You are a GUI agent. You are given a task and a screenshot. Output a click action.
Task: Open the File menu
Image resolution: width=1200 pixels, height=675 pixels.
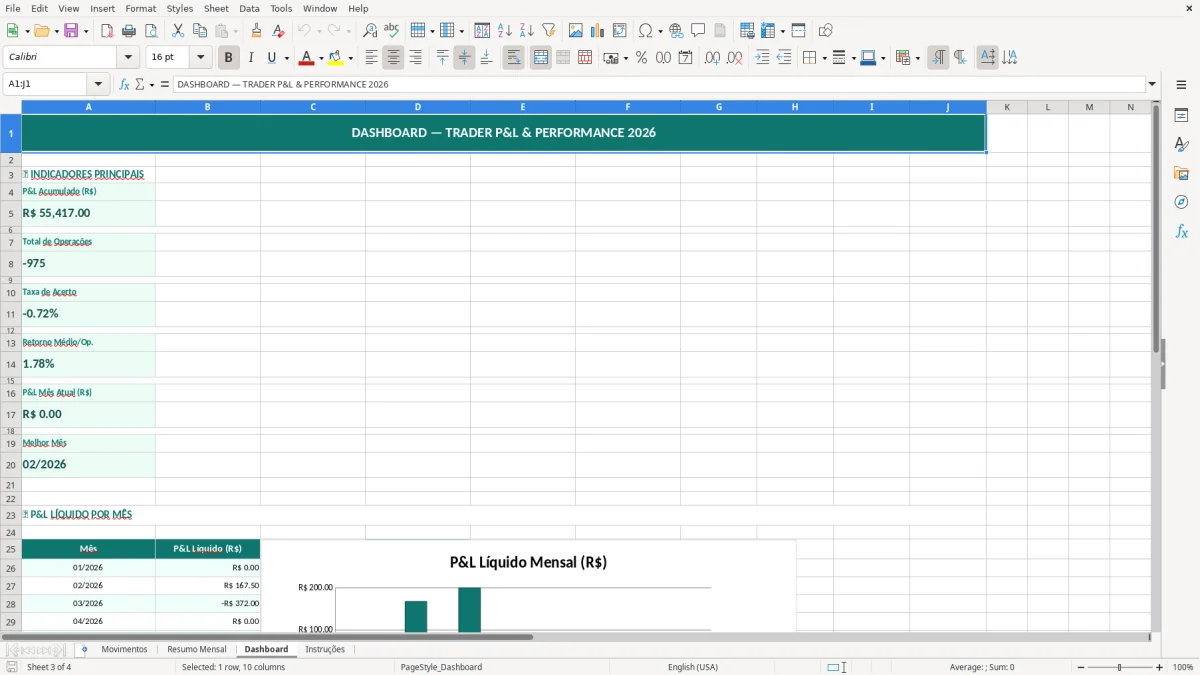tap(13, 8)
